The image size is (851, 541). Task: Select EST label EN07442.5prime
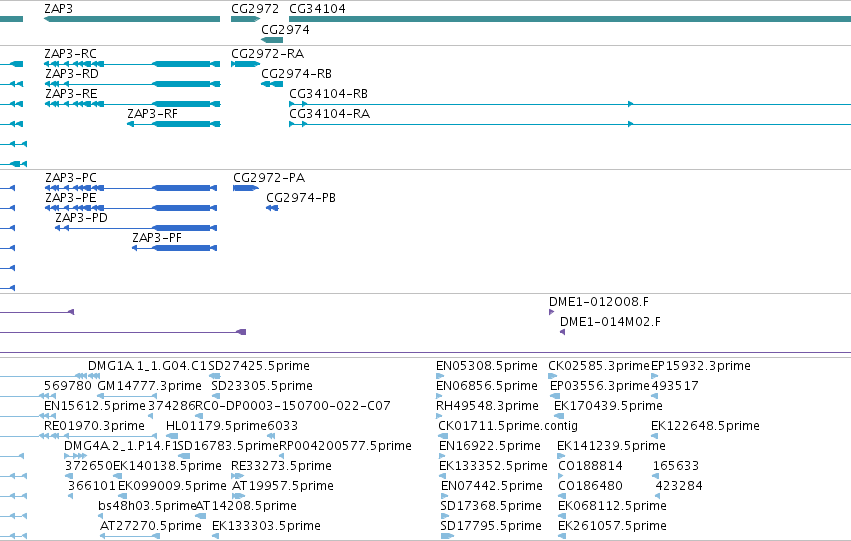(x=492, y=486)
